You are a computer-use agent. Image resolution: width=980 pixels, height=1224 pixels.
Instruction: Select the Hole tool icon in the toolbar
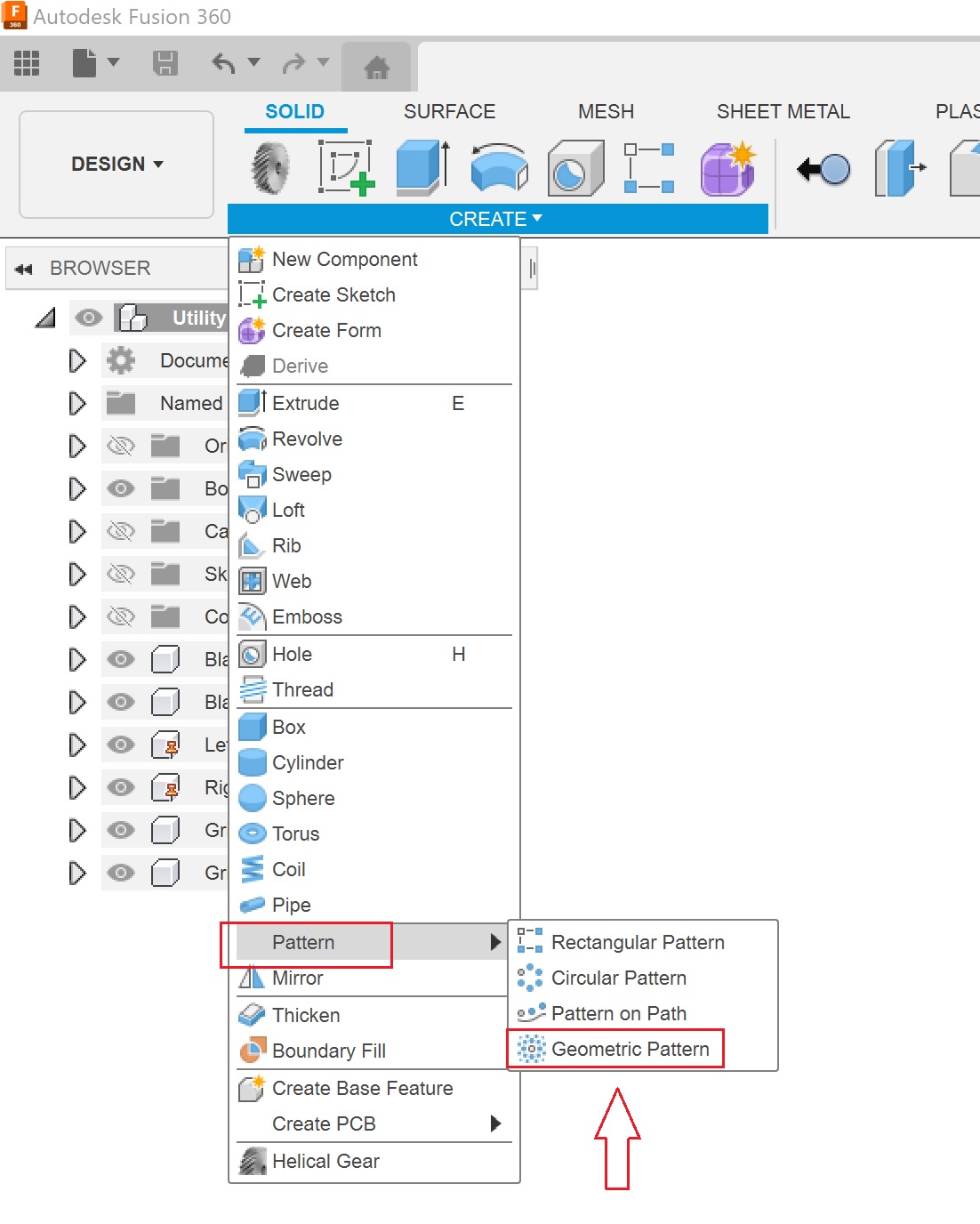[575, 167]
